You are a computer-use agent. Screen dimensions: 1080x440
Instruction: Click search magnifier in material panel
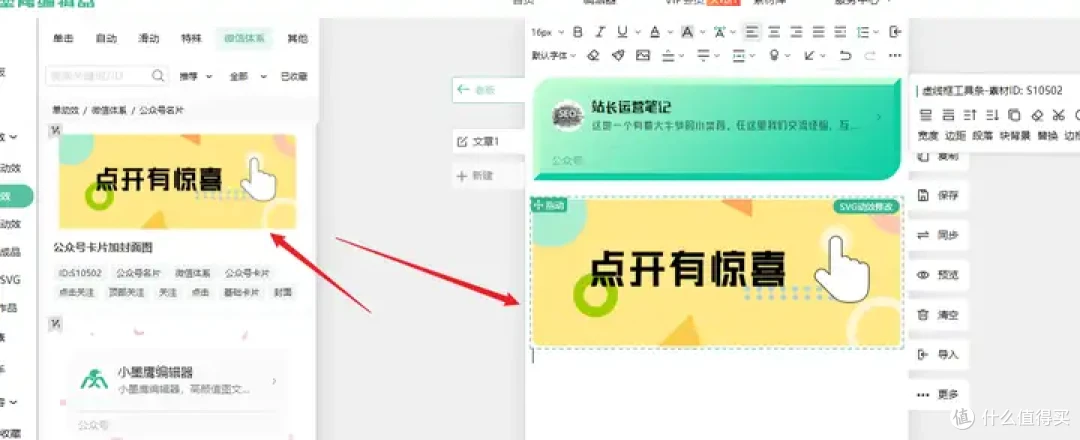click(x=158, y=75)
